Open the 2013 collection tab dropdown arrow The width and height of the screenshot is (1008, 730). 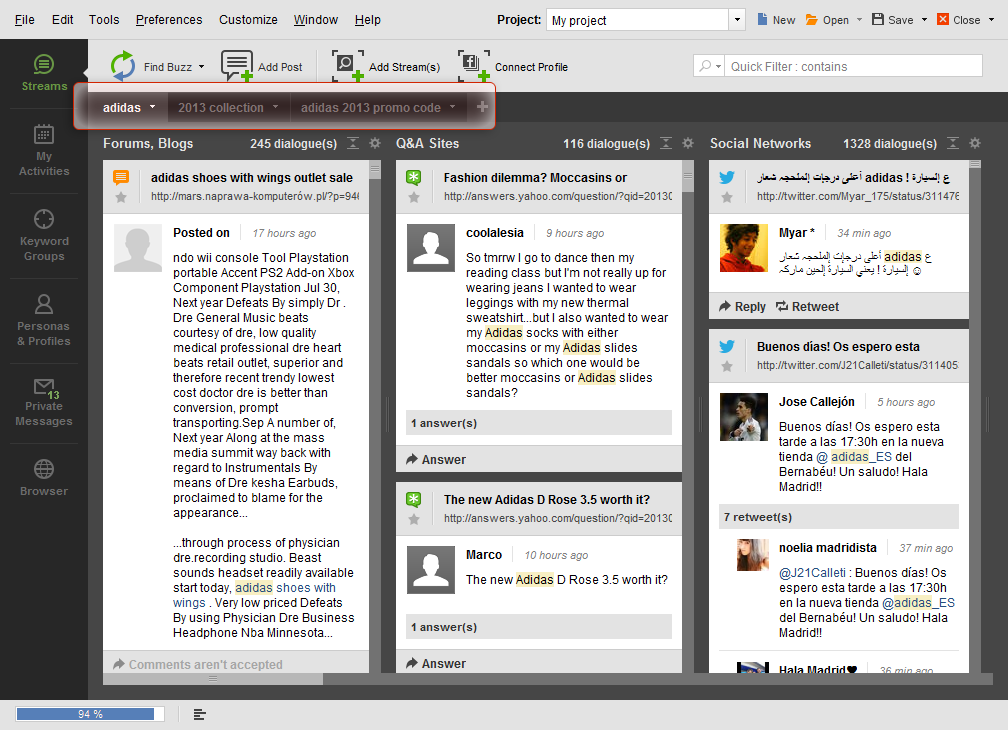(x=276, y=107)
